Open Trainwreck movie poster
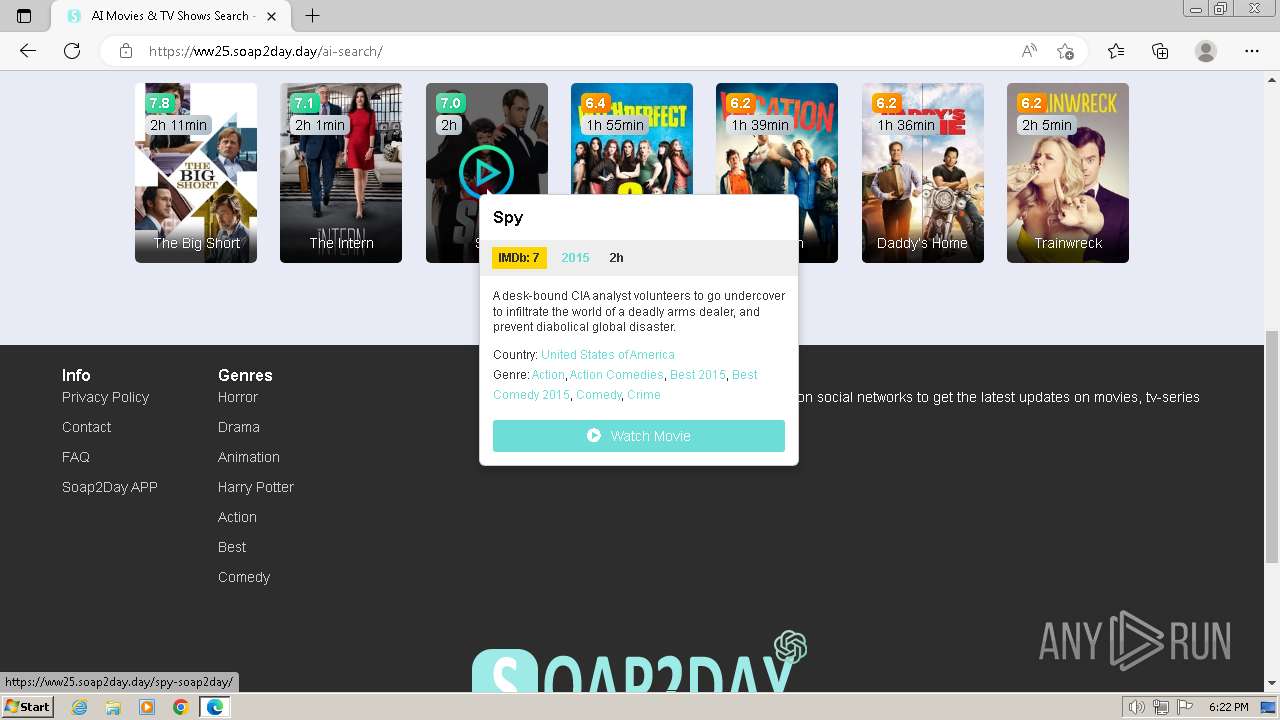The image size is (1280, 720). pyautogui.click(x=1068, y=173)
